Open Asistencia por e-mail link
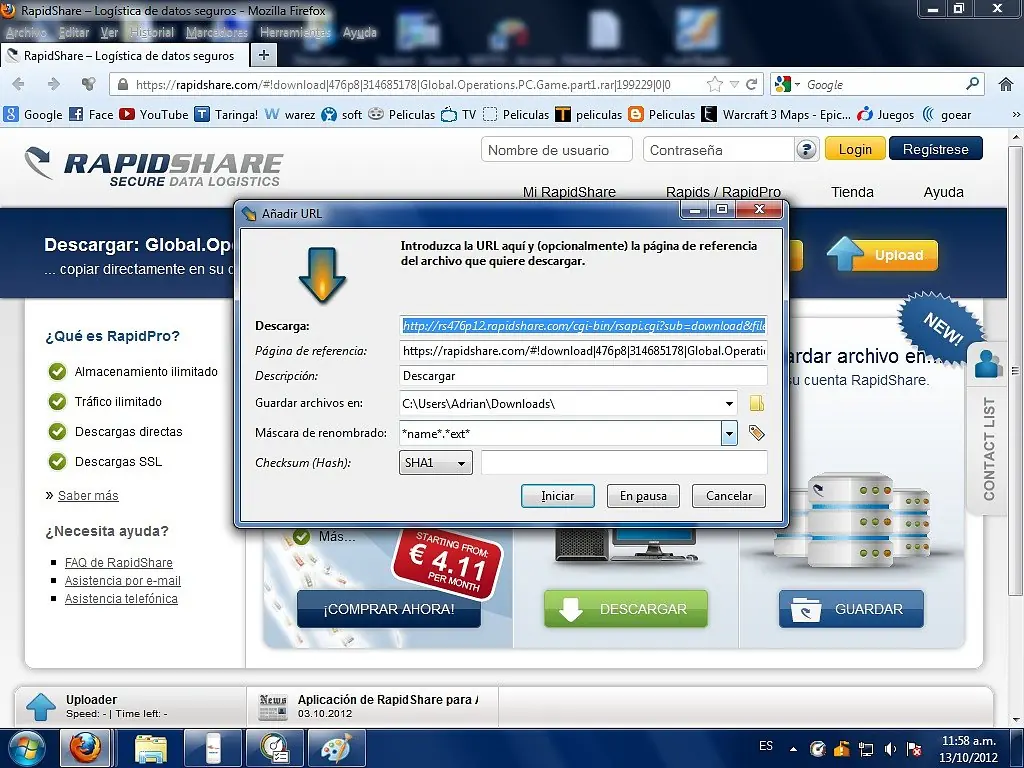This screenshot has height=768, width=1024. 123,581
